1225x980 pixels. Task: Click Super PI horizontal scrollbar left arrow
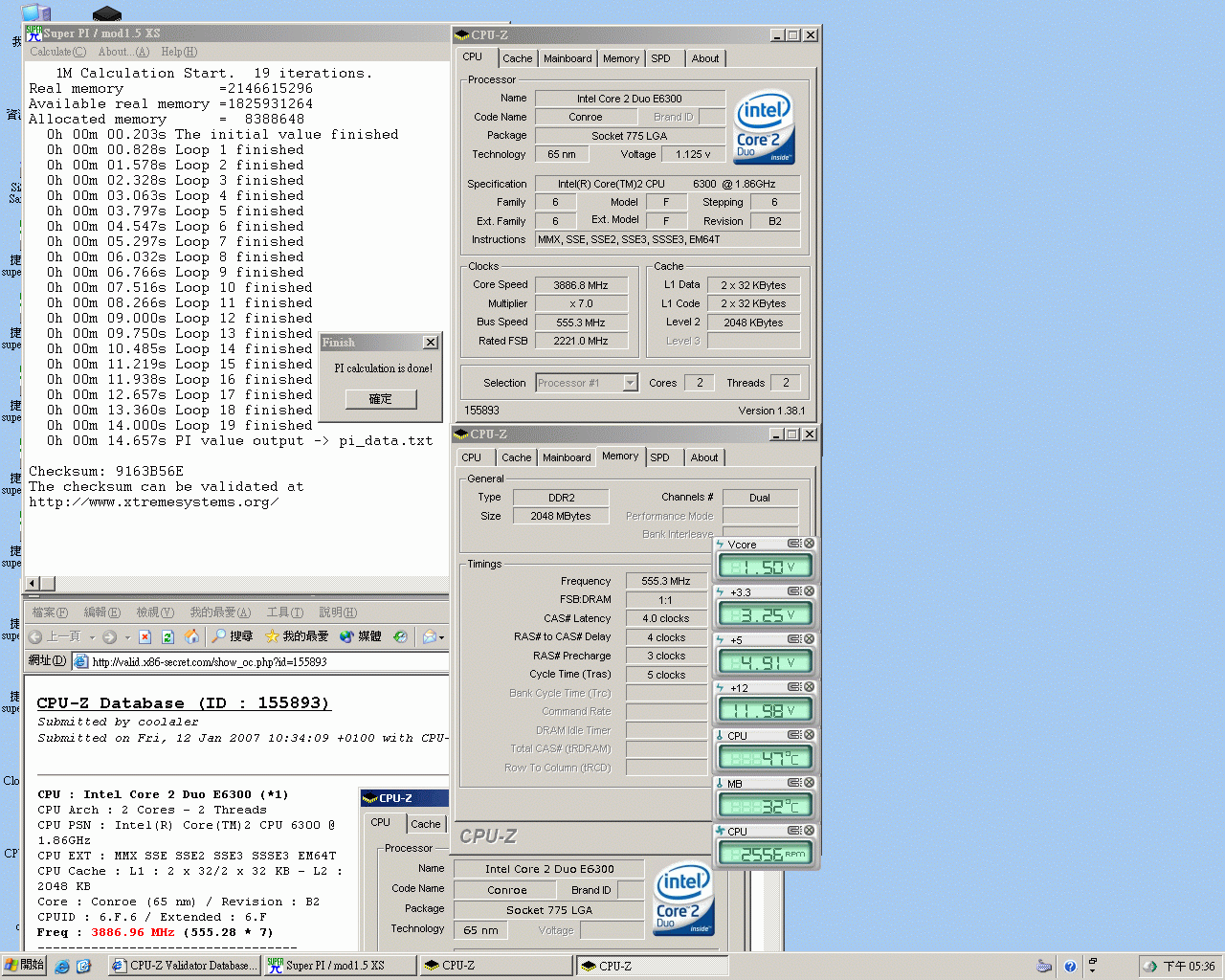click(33, 583)
